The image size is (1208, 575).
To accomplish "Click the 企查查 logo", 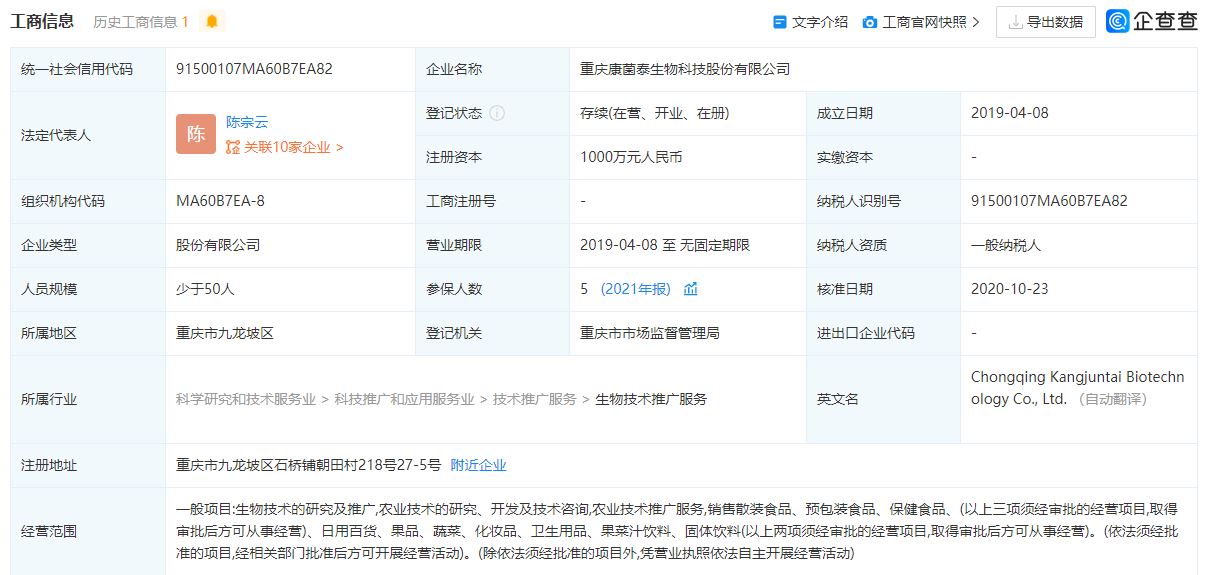I will coord(1151,21).
